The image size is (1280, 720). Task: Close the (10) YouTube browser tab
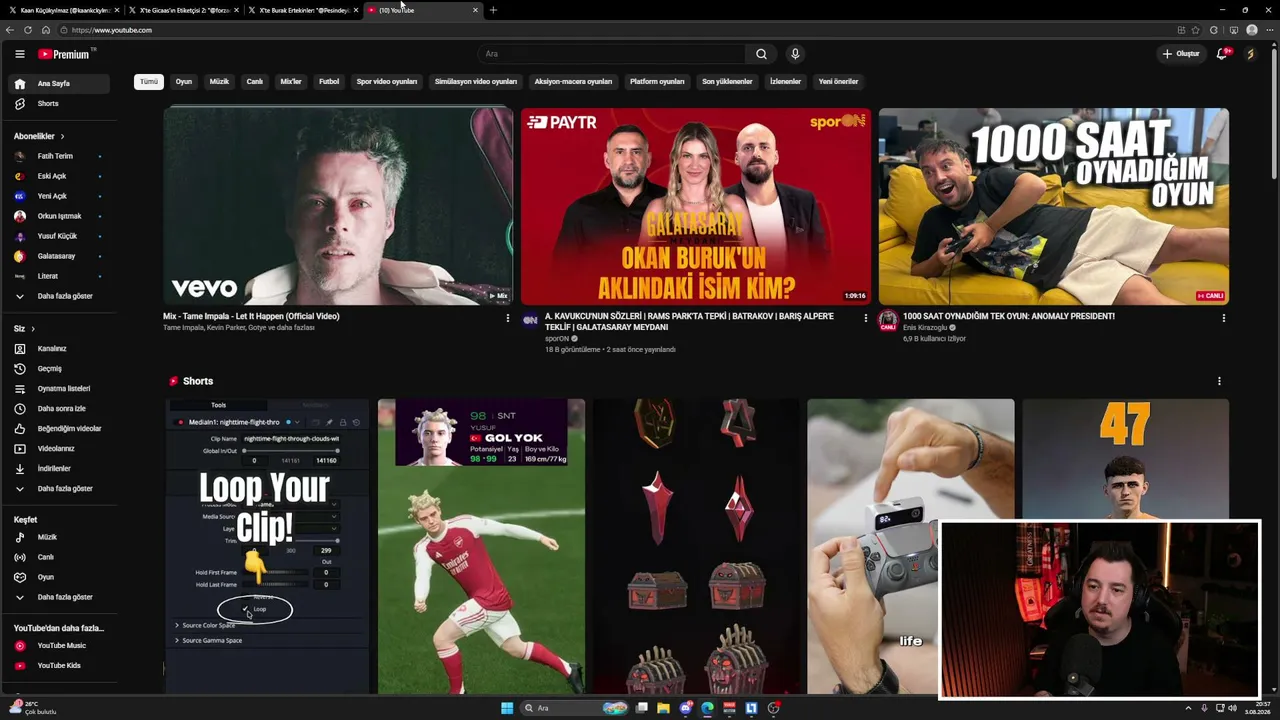pos(475,10)
